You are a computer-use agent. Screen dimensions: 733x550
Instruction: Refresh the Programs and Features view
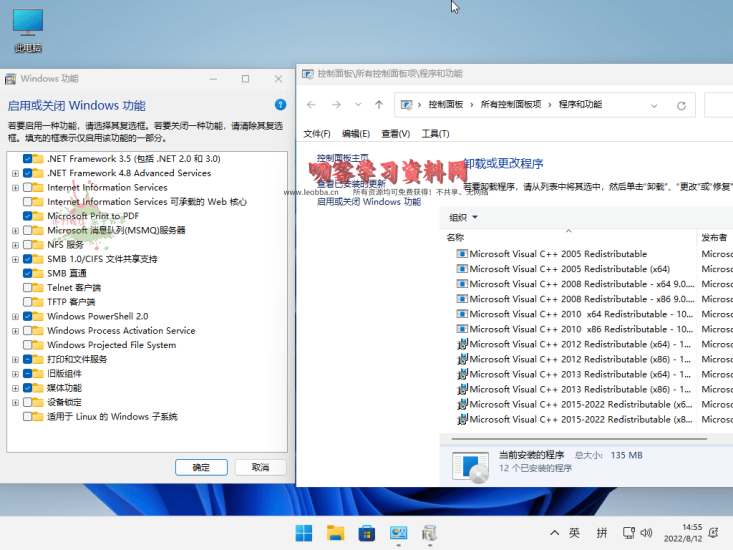681,106
